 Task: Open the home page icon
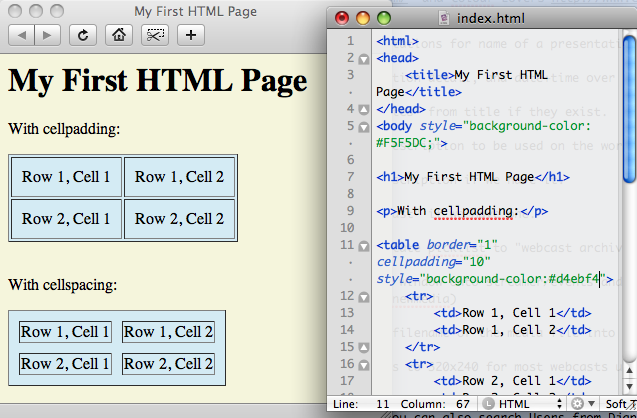click(x=119, y=35)
